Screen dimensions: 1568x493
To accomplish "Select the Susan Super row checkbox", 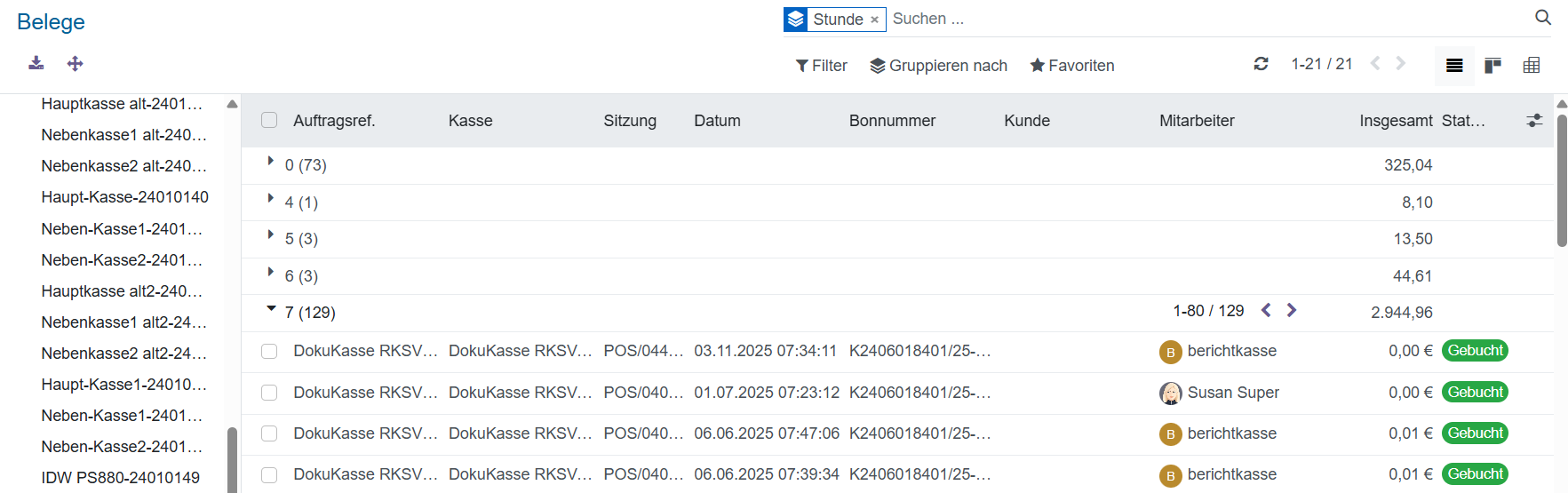I will [x=269, y=393].
